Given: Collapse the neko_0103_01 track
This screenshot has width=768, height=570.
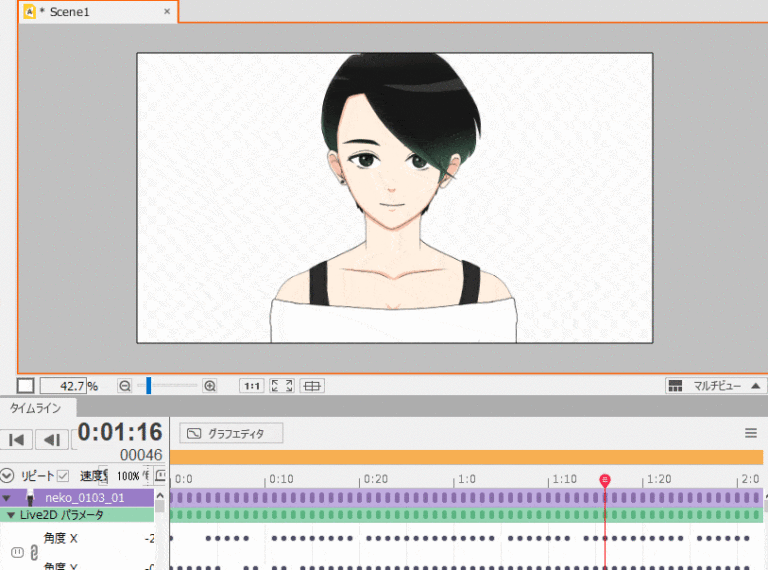Looking at the screenshot, I should tap(7, 497).
